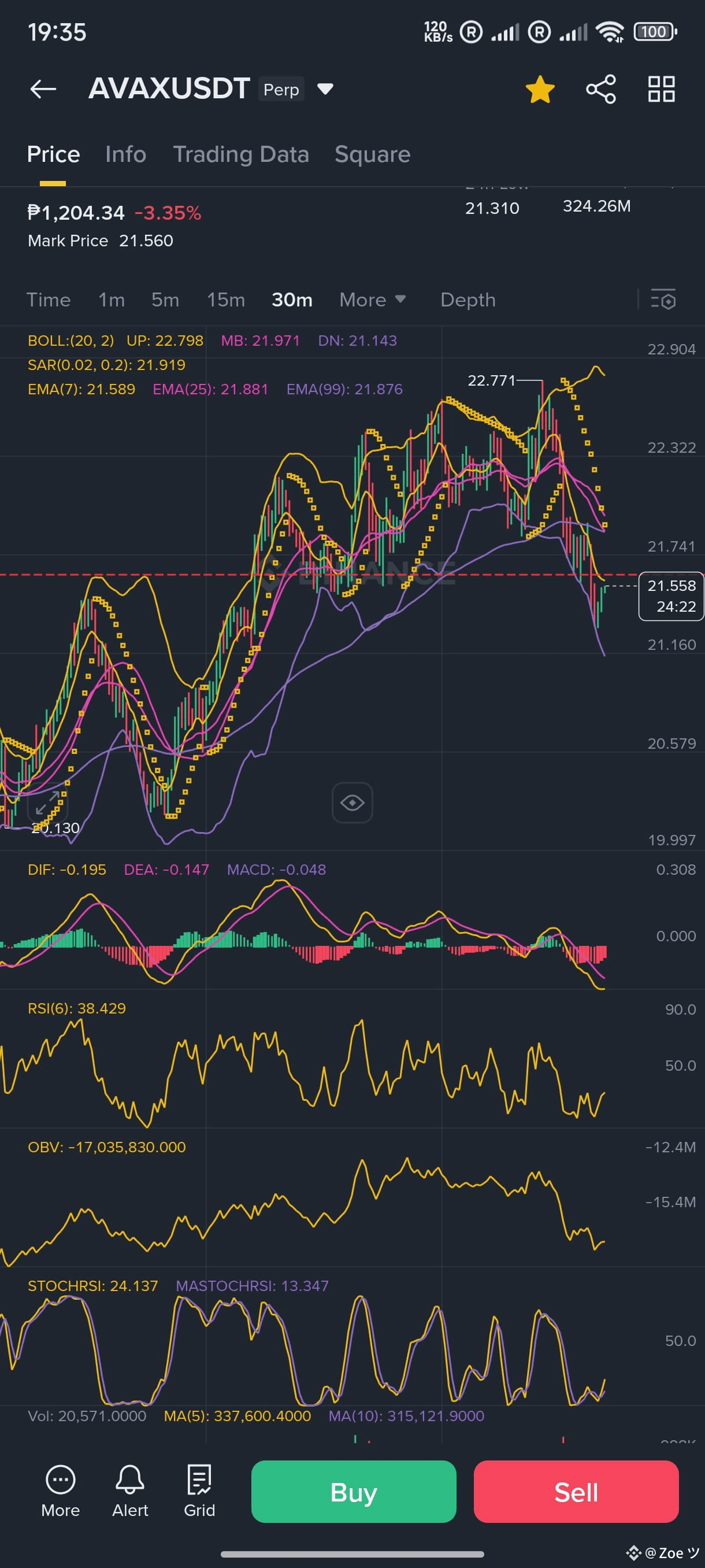Toggle the favorite star icon
705x1568 pixels.
540,90
